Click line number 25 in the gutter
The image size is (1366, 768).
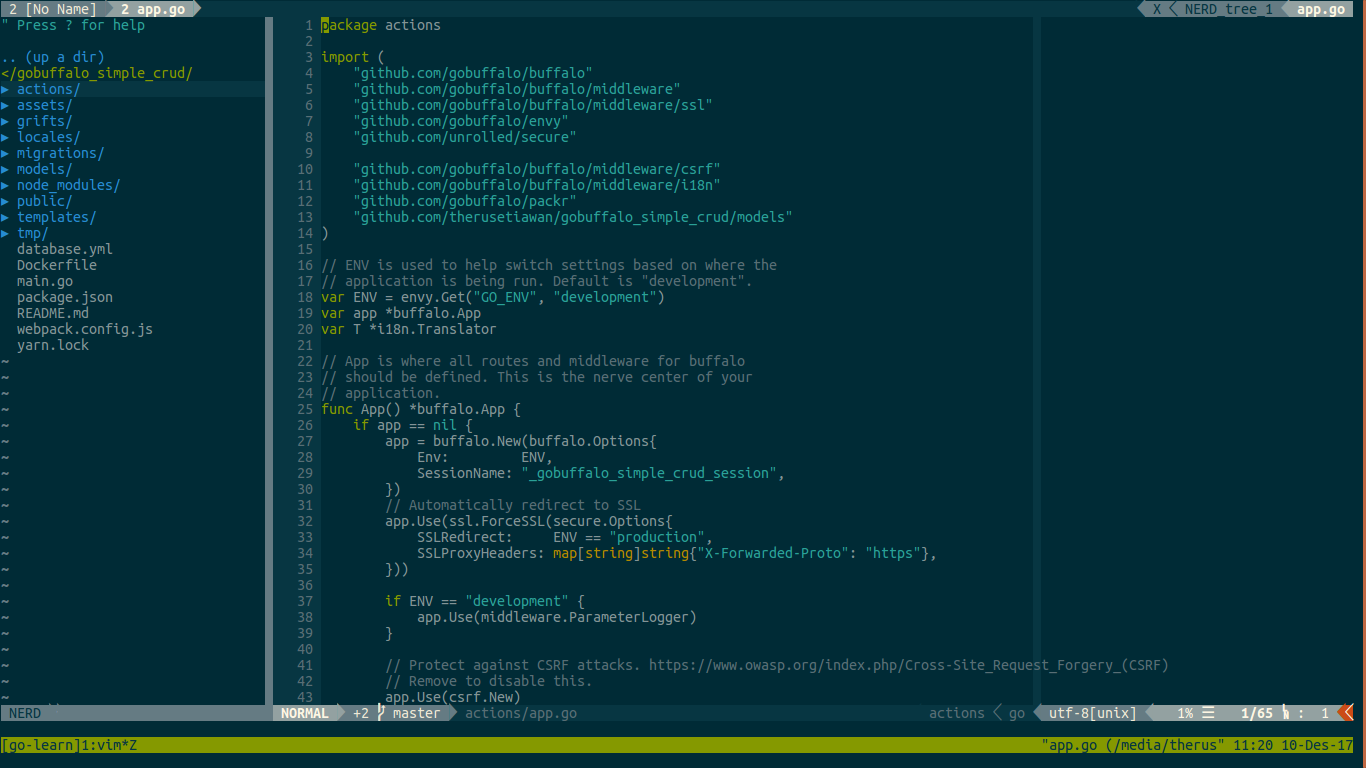tap(305, 409)
